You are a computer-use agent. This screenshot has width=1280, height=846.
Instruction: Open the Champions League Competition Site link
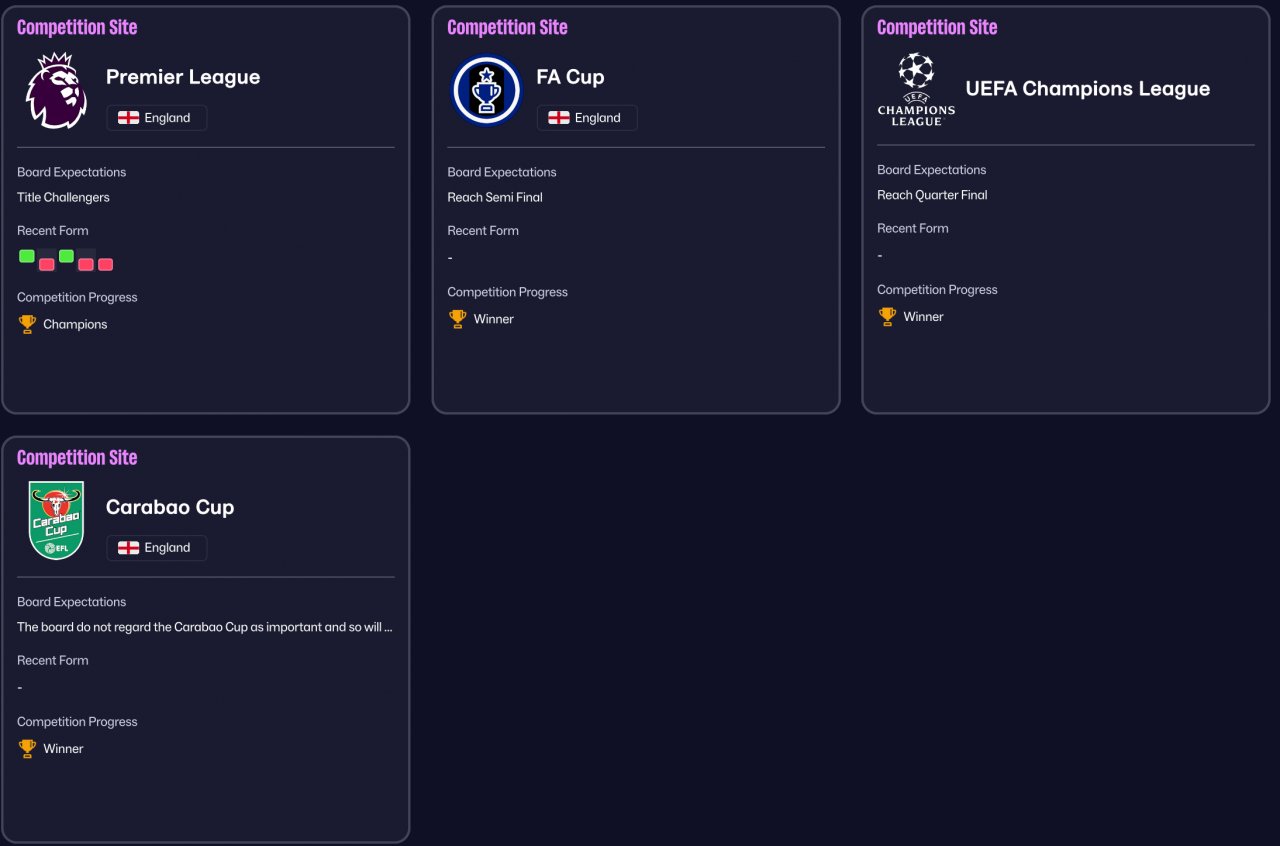pos(937,27)
